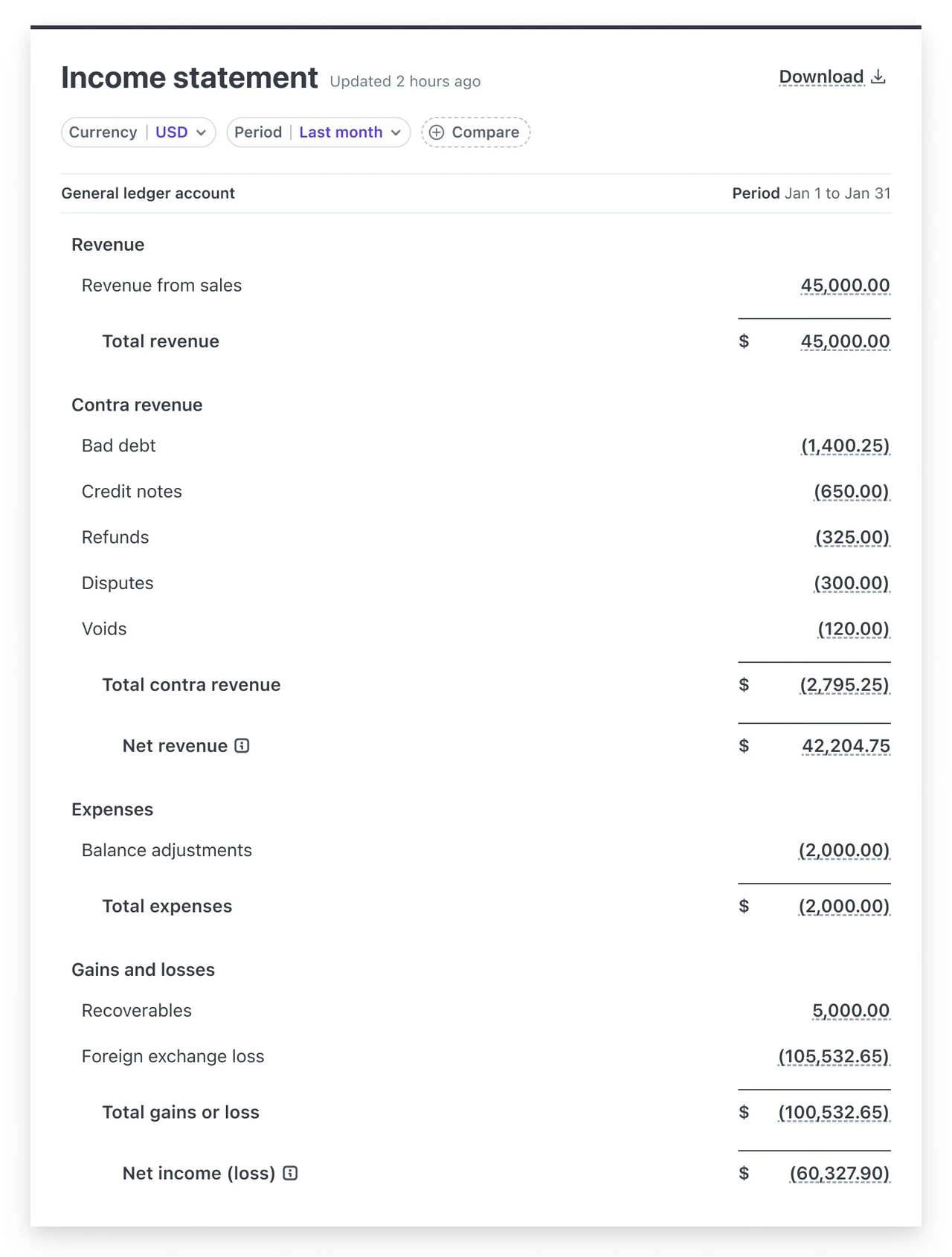Open the Refunds amount (325.00)

852,538
